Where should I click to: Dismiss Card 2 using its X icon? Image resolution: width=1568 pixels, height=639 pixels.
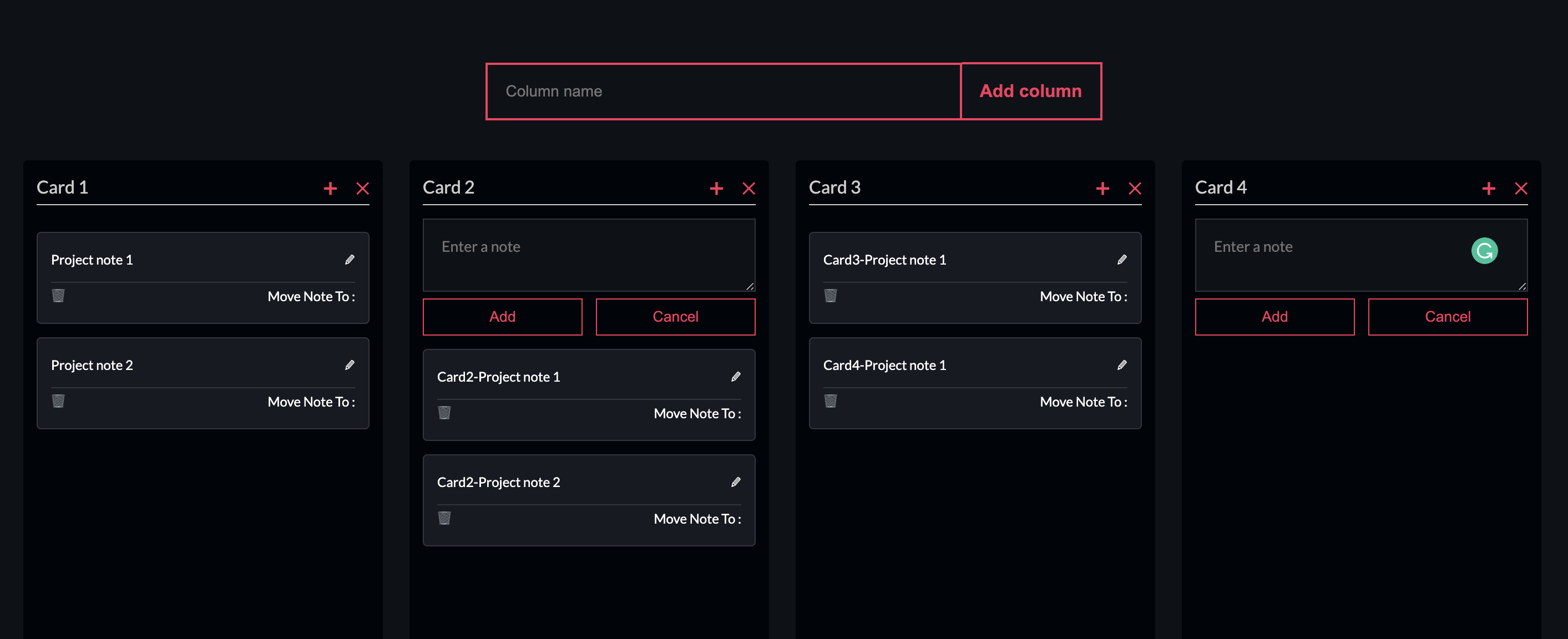coord(748,189)
